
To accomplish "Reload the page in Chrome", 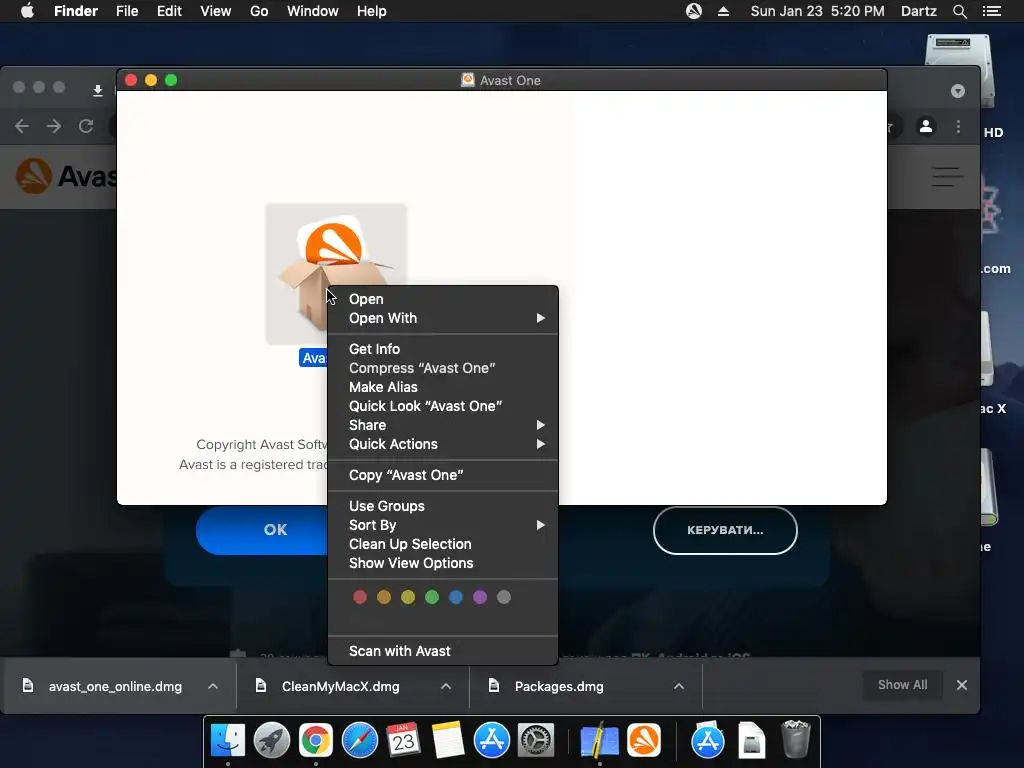I will 86,126.
